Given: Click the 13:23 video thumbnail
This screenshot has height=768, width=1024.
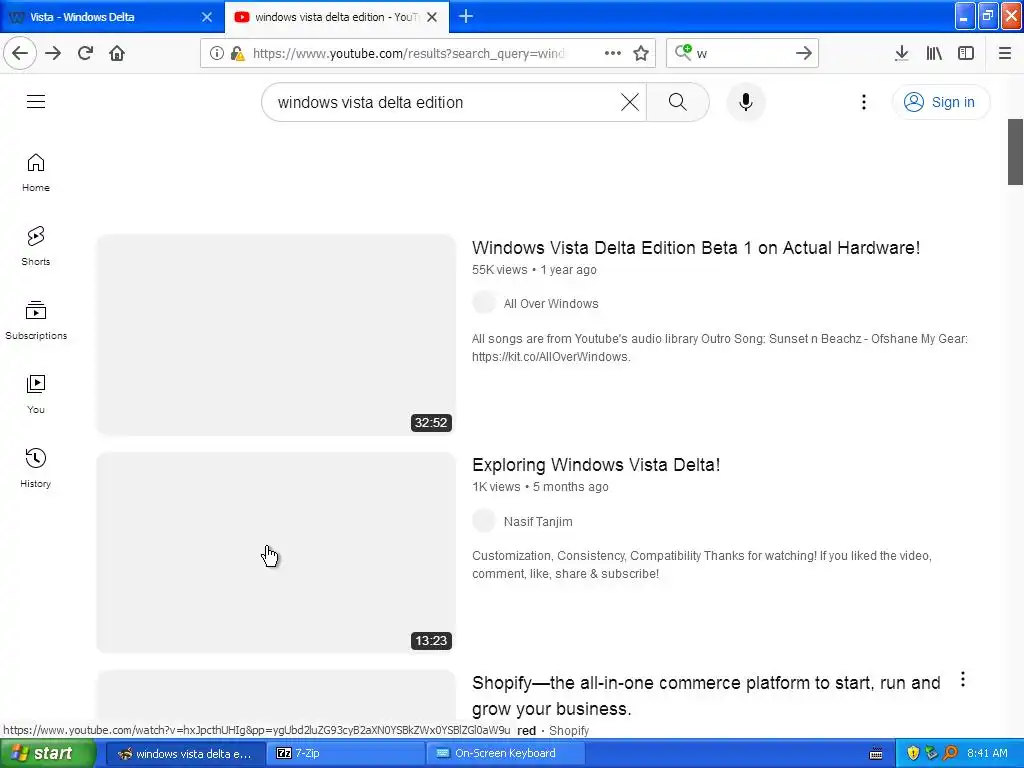Looking at the screenshot, I should coord(276,552).
